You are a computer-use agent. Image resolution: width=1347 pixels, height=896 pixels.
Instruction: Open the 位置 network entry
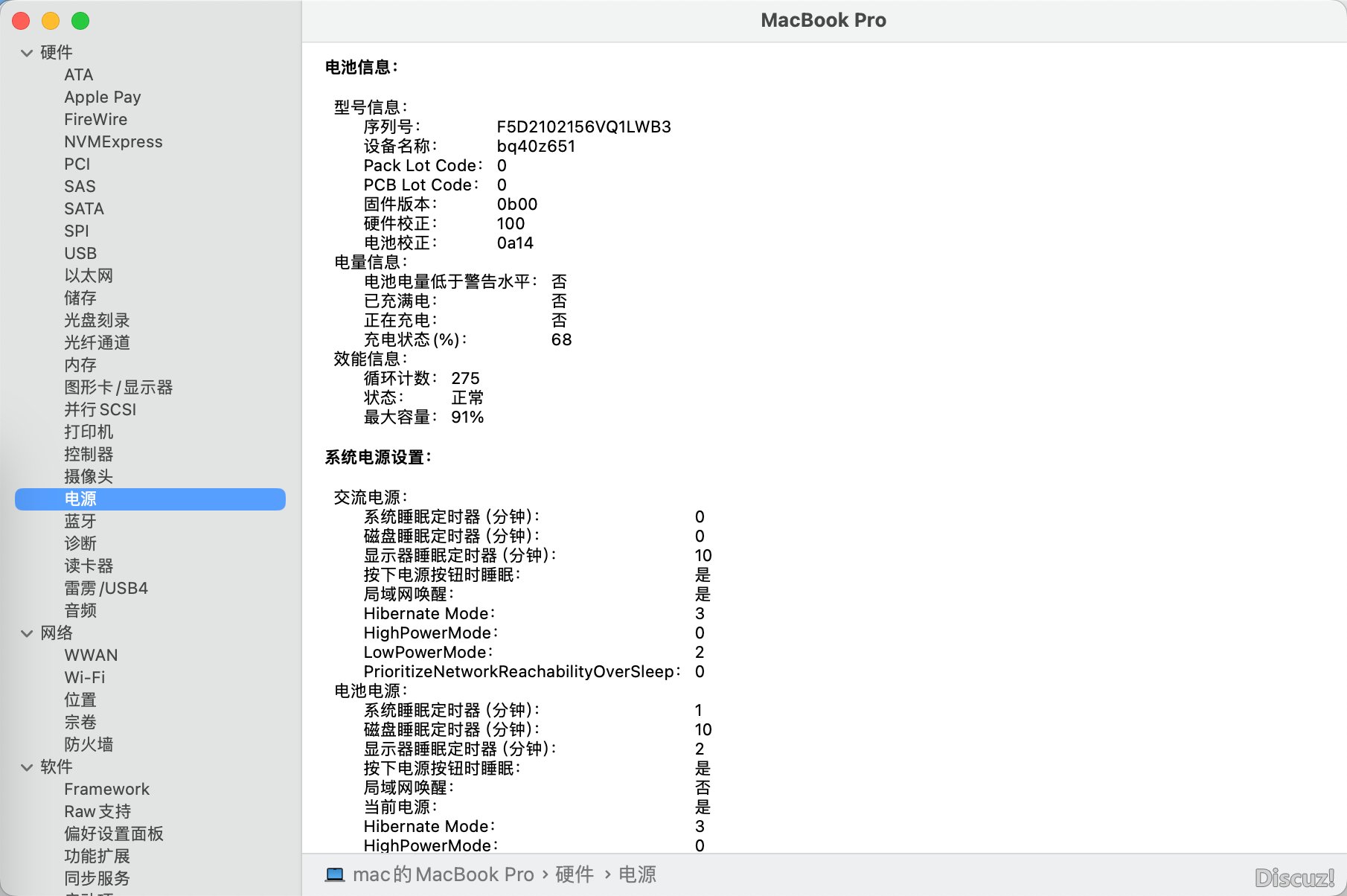point(80,700)
